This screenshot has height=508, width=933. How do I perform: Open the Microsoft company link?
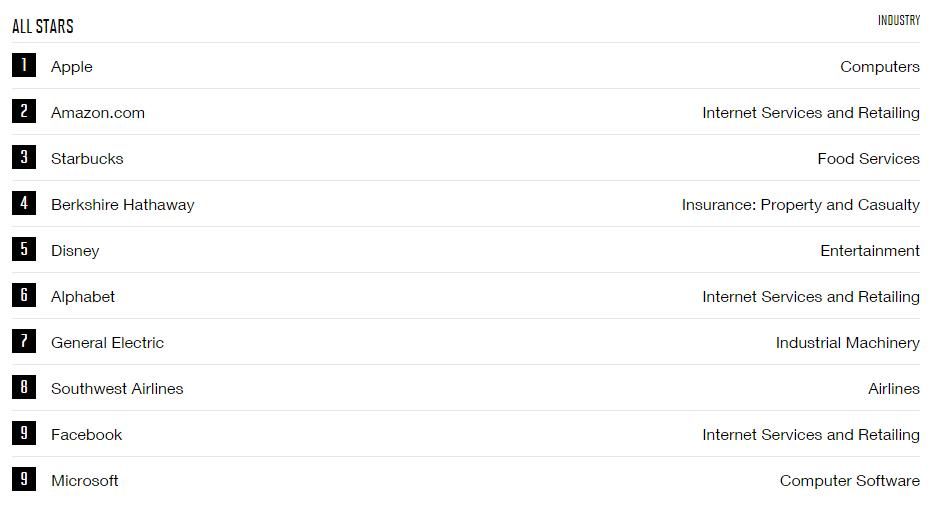pos(85,481)
